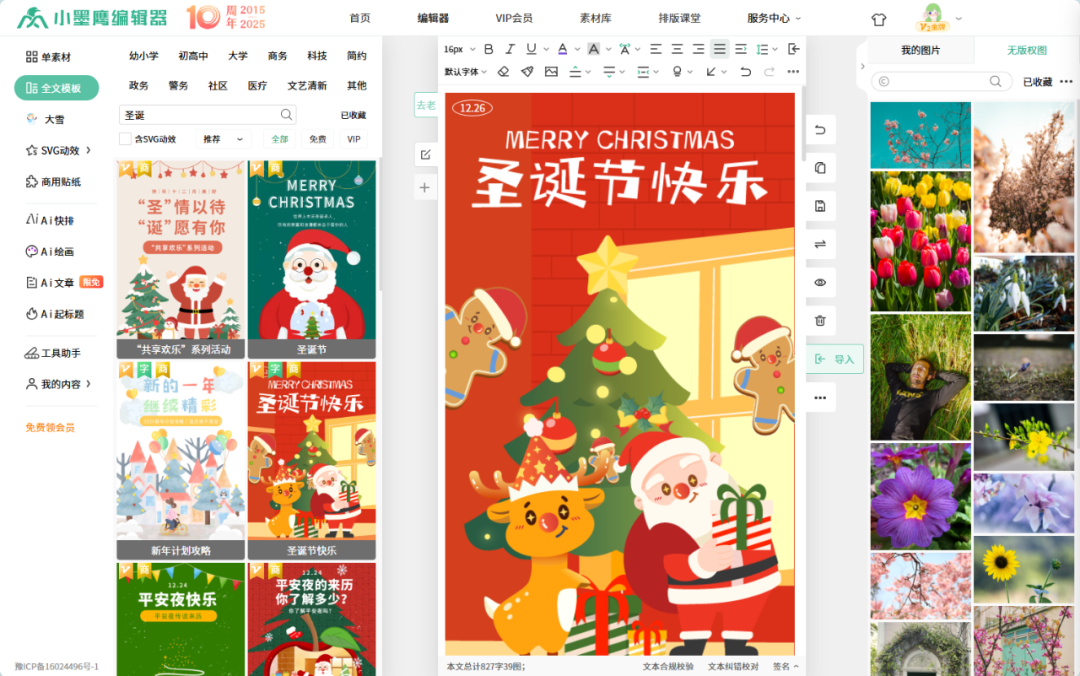The width and height of the screenshot is (1080, 676).
Task: Filter templates by VIP
Action: [x=354, y=139]
